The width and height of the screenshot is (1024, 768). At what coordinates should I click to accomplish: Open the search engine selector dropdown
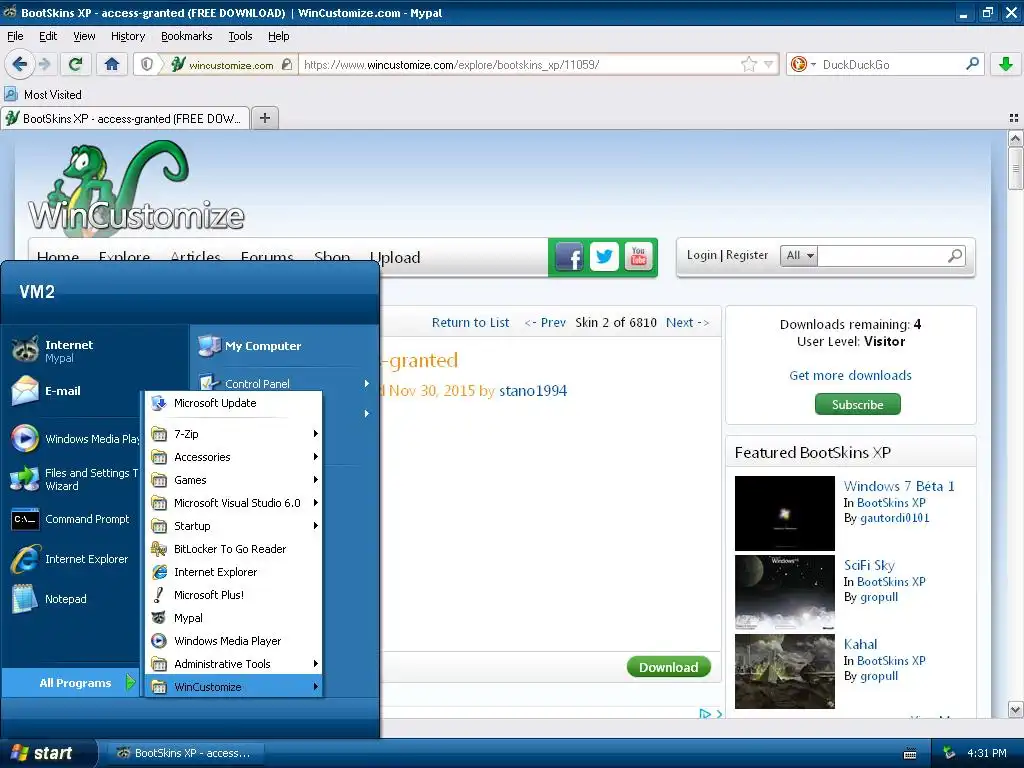(x=803, y=64)
